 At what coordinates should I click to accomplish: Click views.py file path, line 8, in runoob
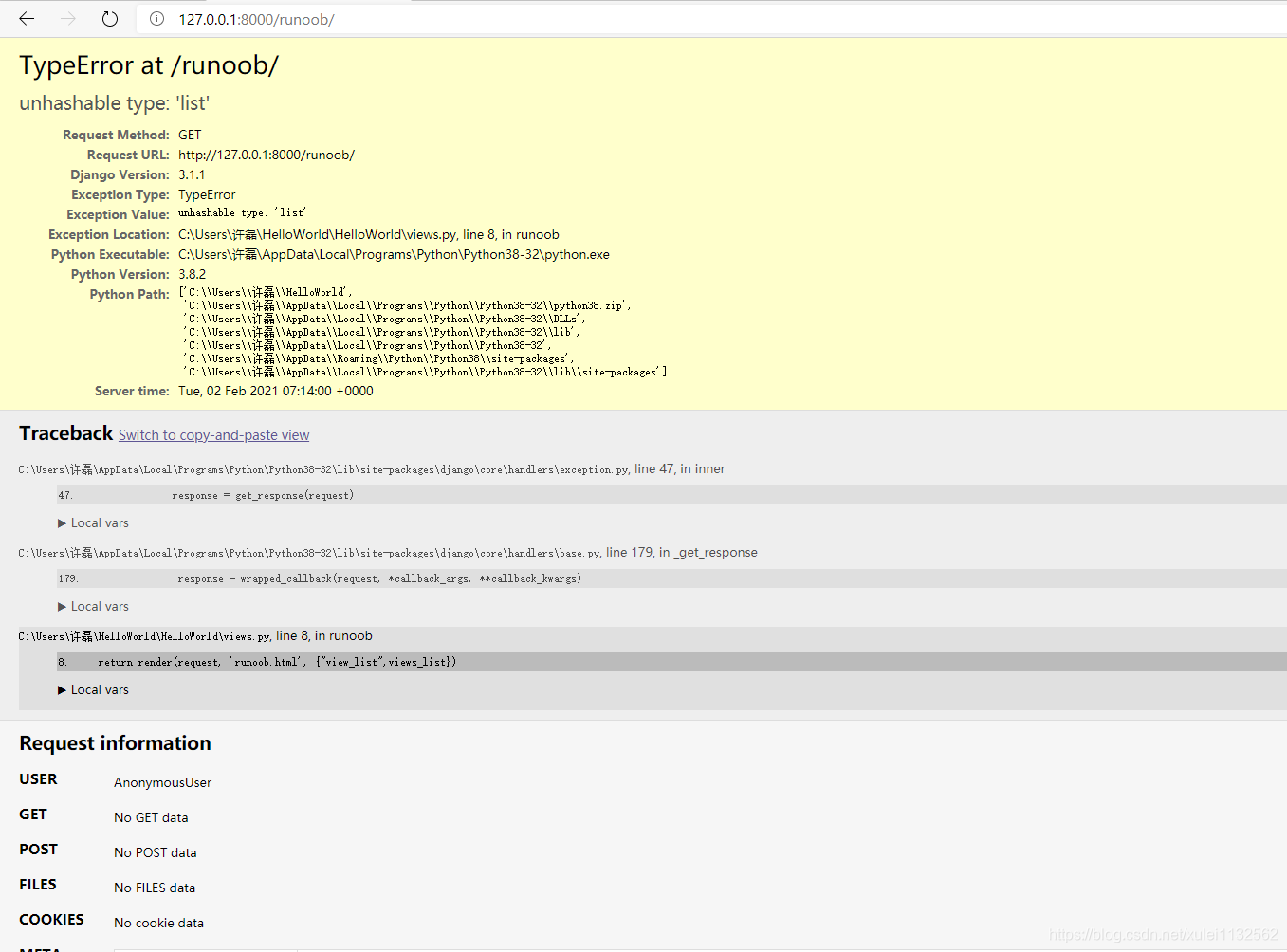pos(195,636)
